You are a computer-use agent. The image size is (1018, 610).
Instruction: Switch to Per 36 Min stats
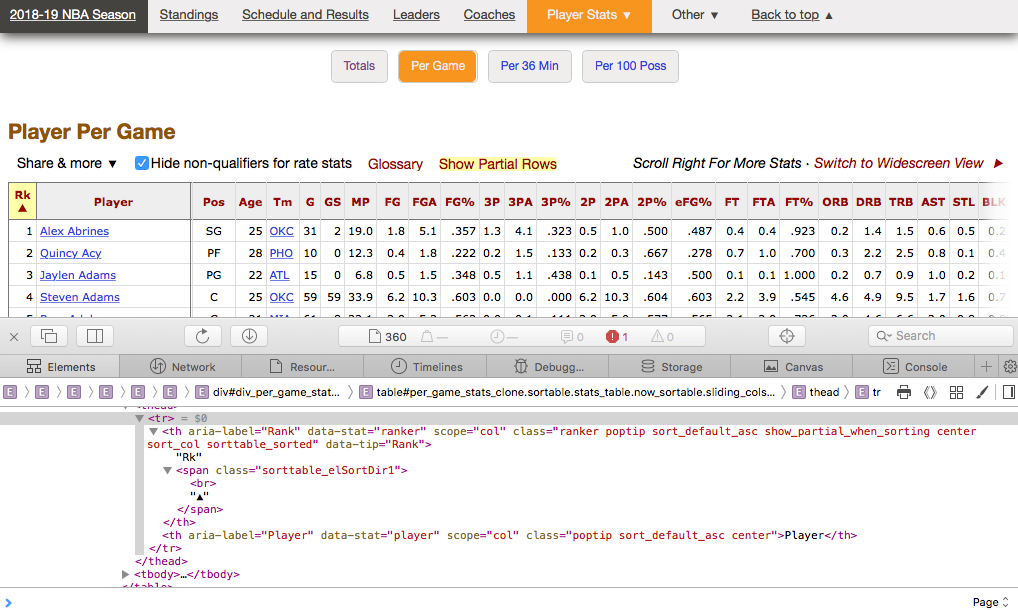[529, 66]
